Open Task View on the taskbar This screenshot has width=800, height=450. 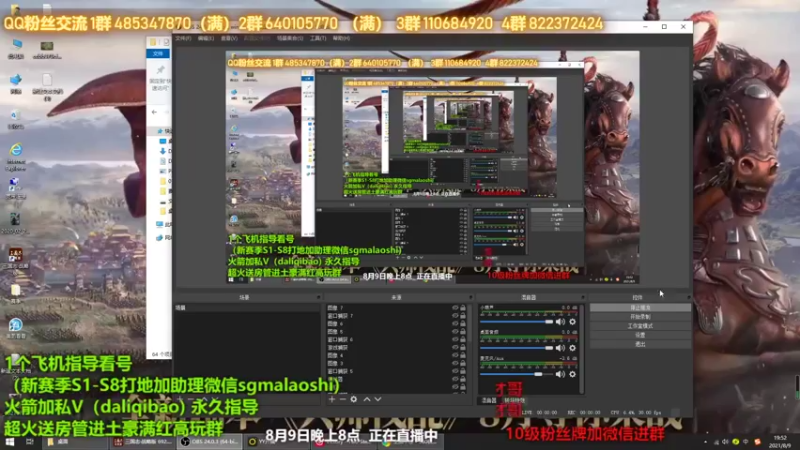tap(30, 441)
